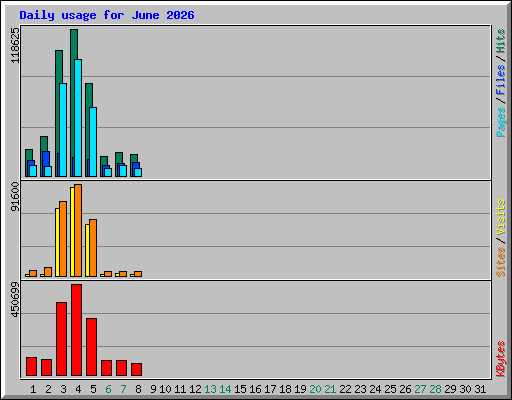
Task: Click the red KBytes bar for day 8
Action: point(136,370)
